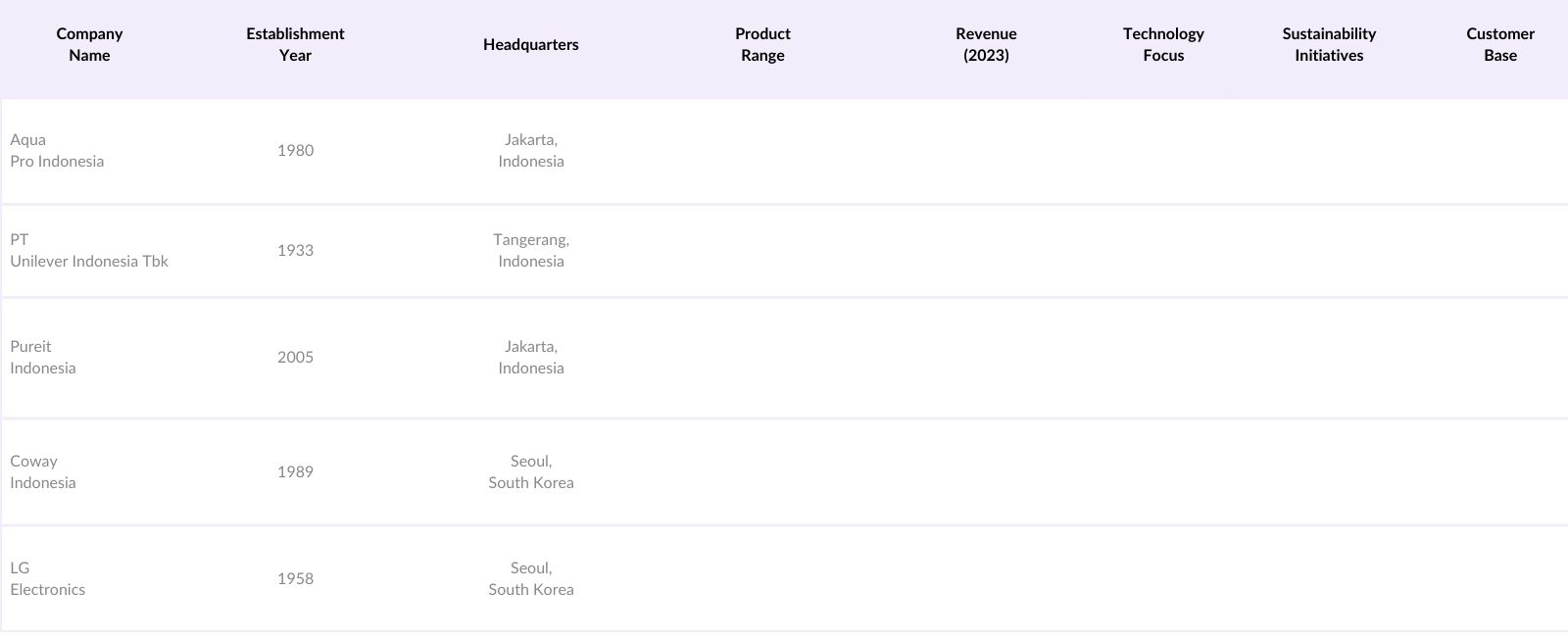
Task: Click the 1933 establishment year cell
Action: point(295,251)
